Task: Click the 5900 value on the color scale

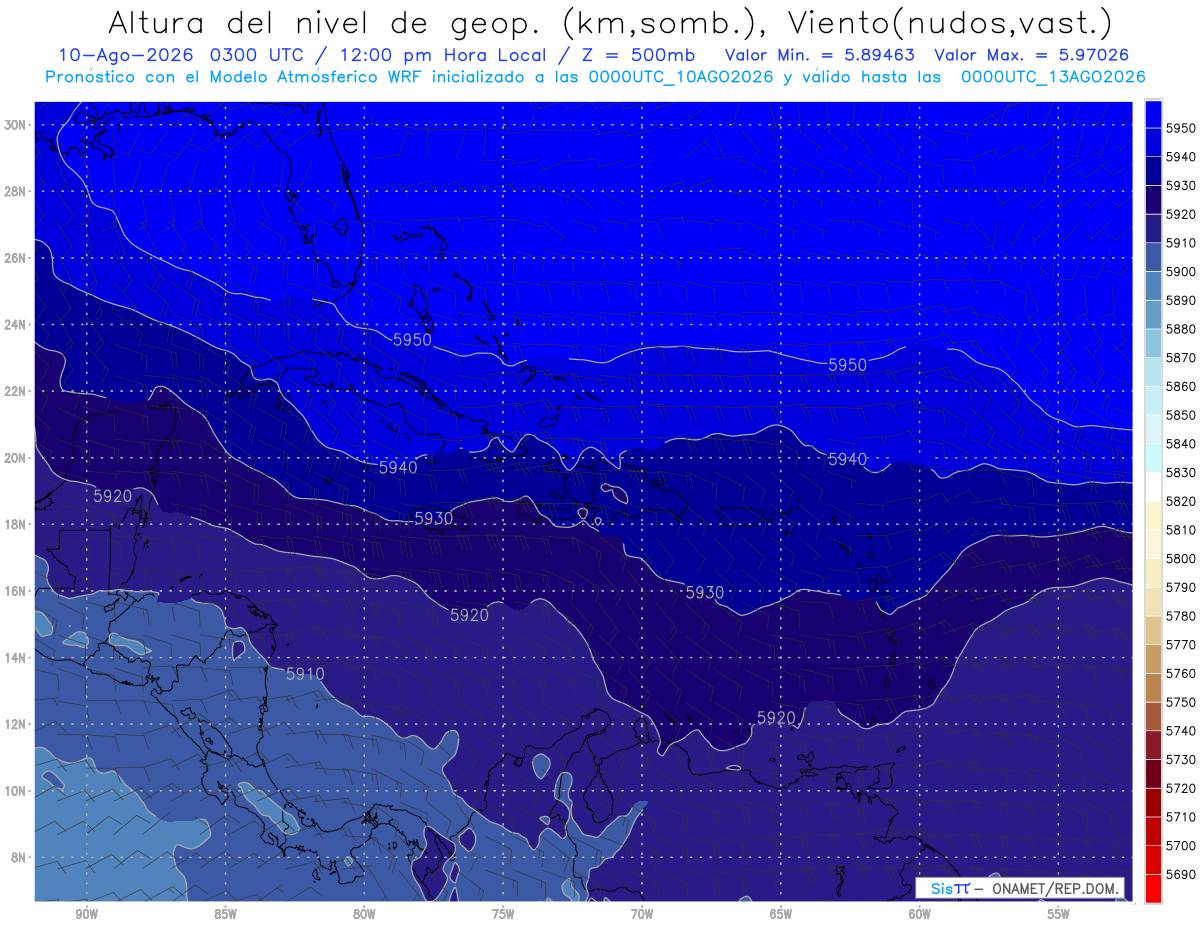Action: coord(1180,272)
